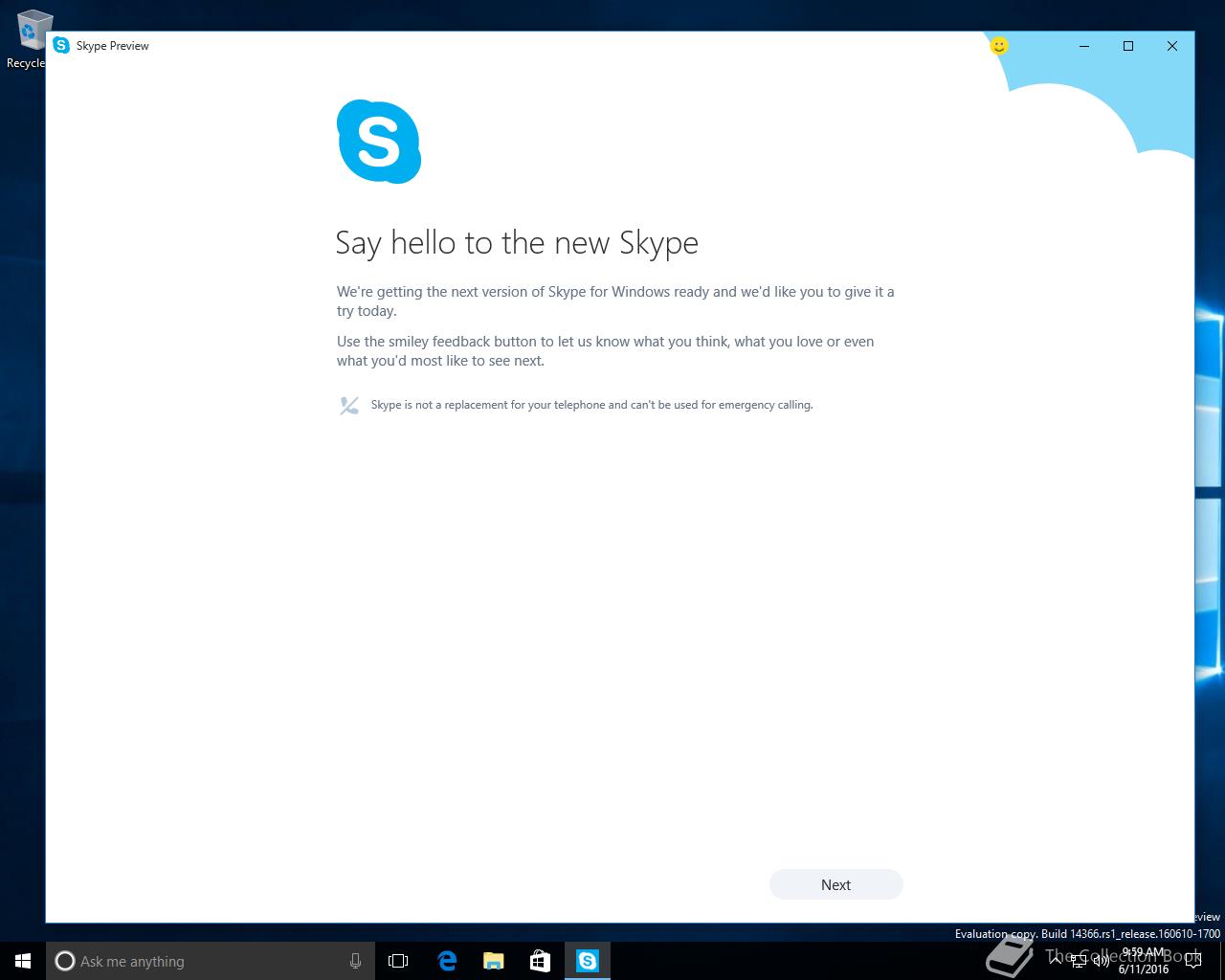Open Task View from taskbar

tap(398, 961)
